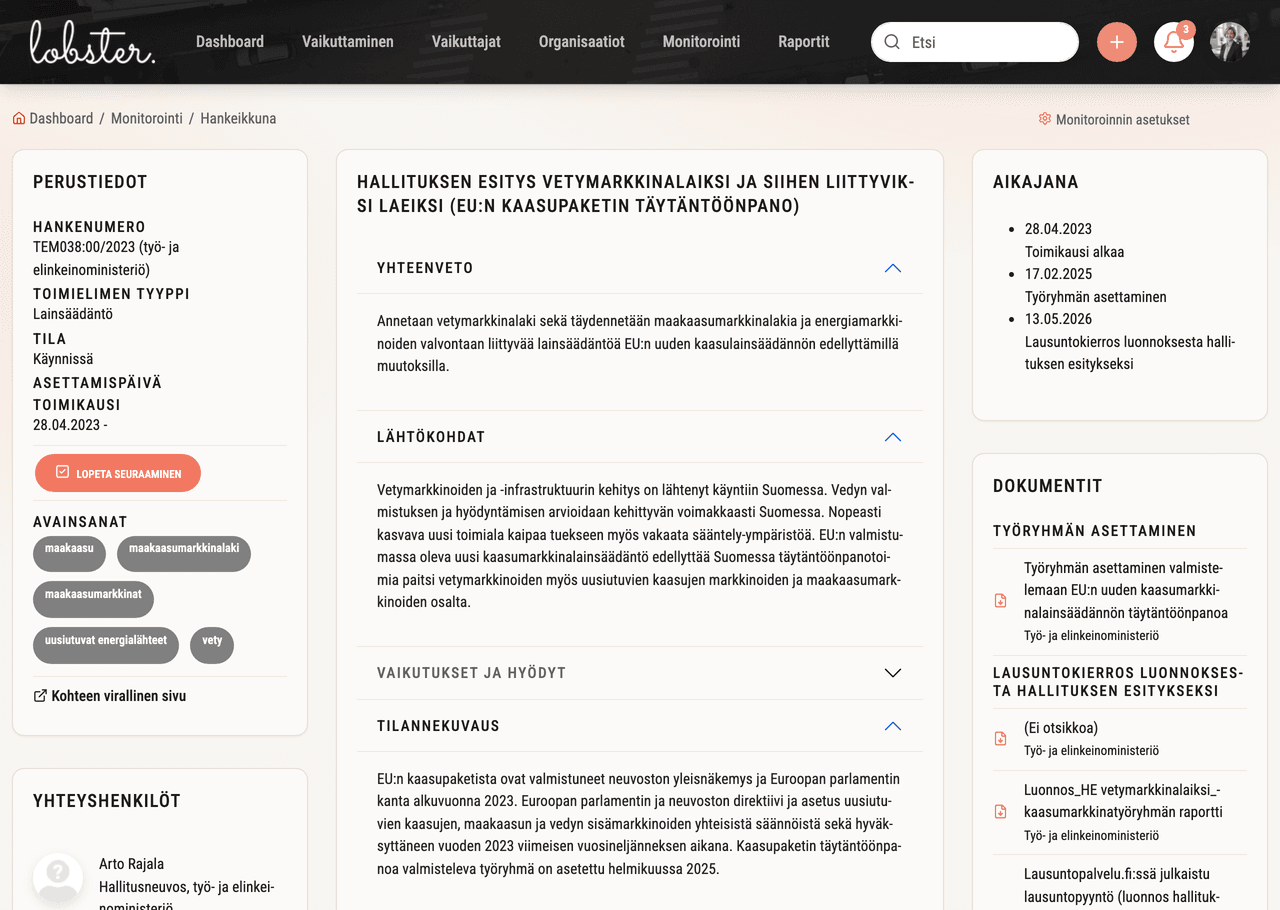Viewport: 1280px width, 910px height.
Task: Open the Raportit menu
Action: click(x=804, y=42)
